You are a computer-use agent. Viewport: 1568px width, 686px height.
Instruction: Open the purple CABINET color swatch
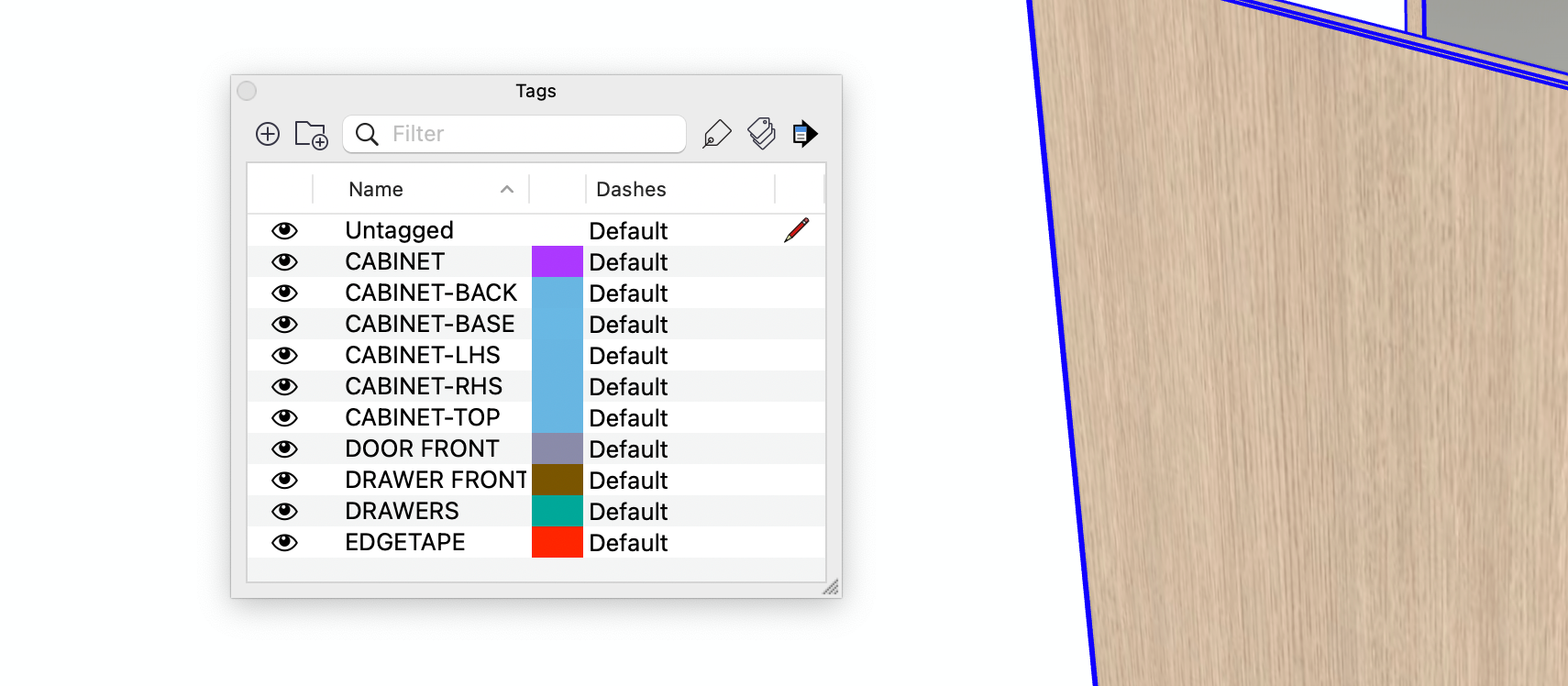557,261
